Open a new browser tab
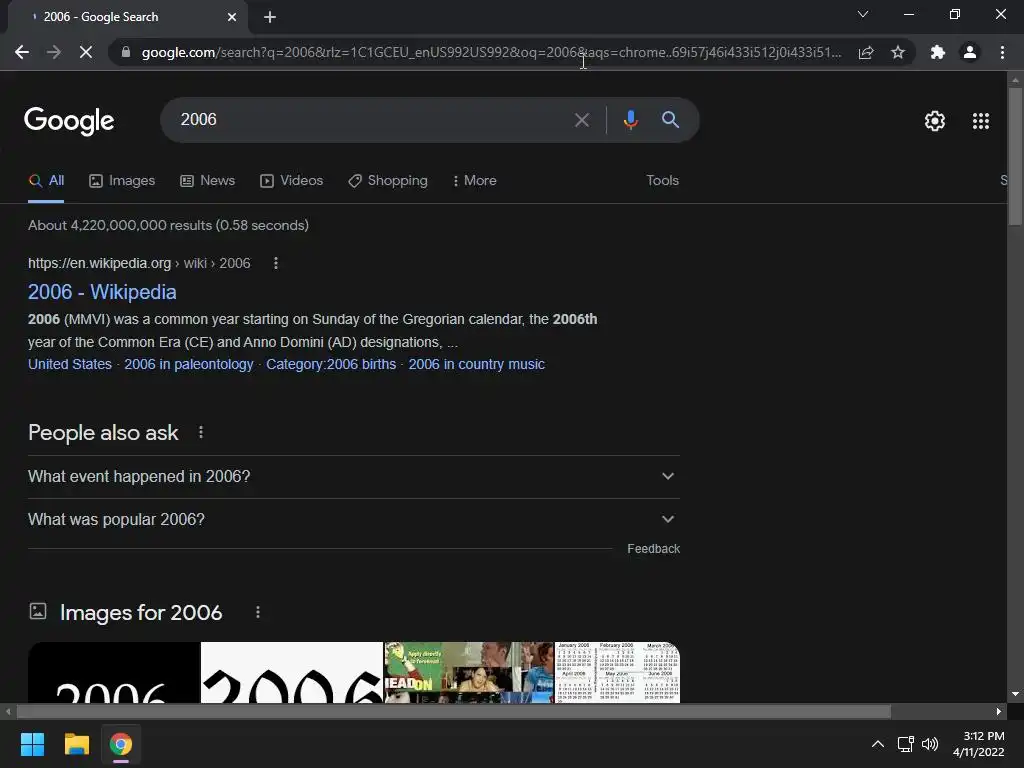 coord(270,17)
